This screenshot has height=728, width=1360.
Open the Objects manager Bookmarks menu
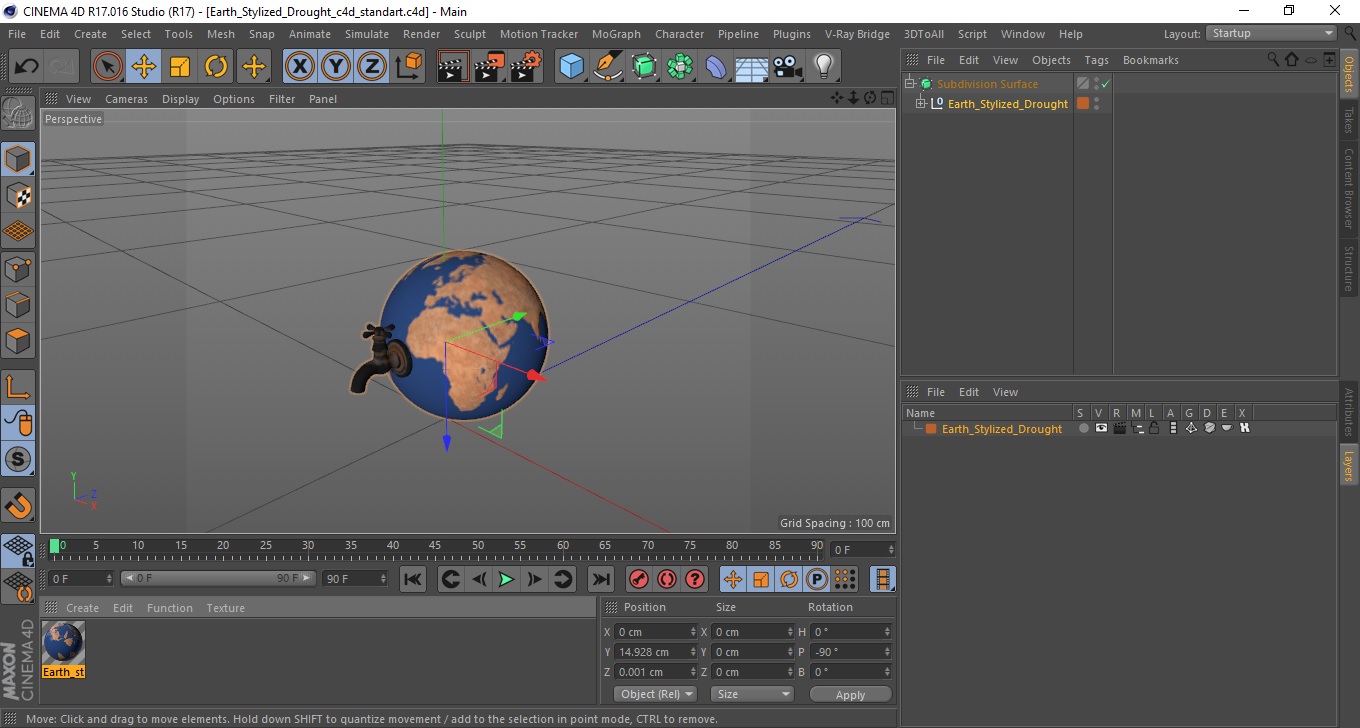tap(1150, 60)
